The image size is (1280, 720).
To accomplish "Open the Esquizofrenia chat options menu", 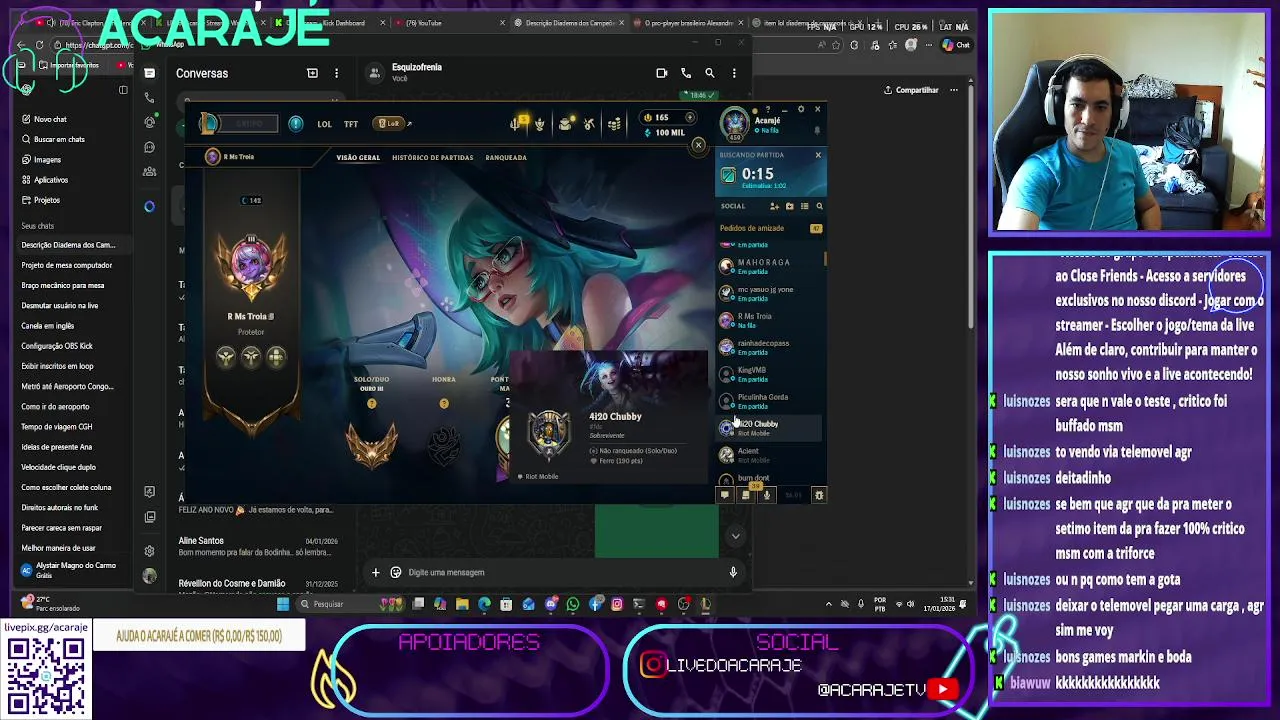I will (x=734, y=73).
